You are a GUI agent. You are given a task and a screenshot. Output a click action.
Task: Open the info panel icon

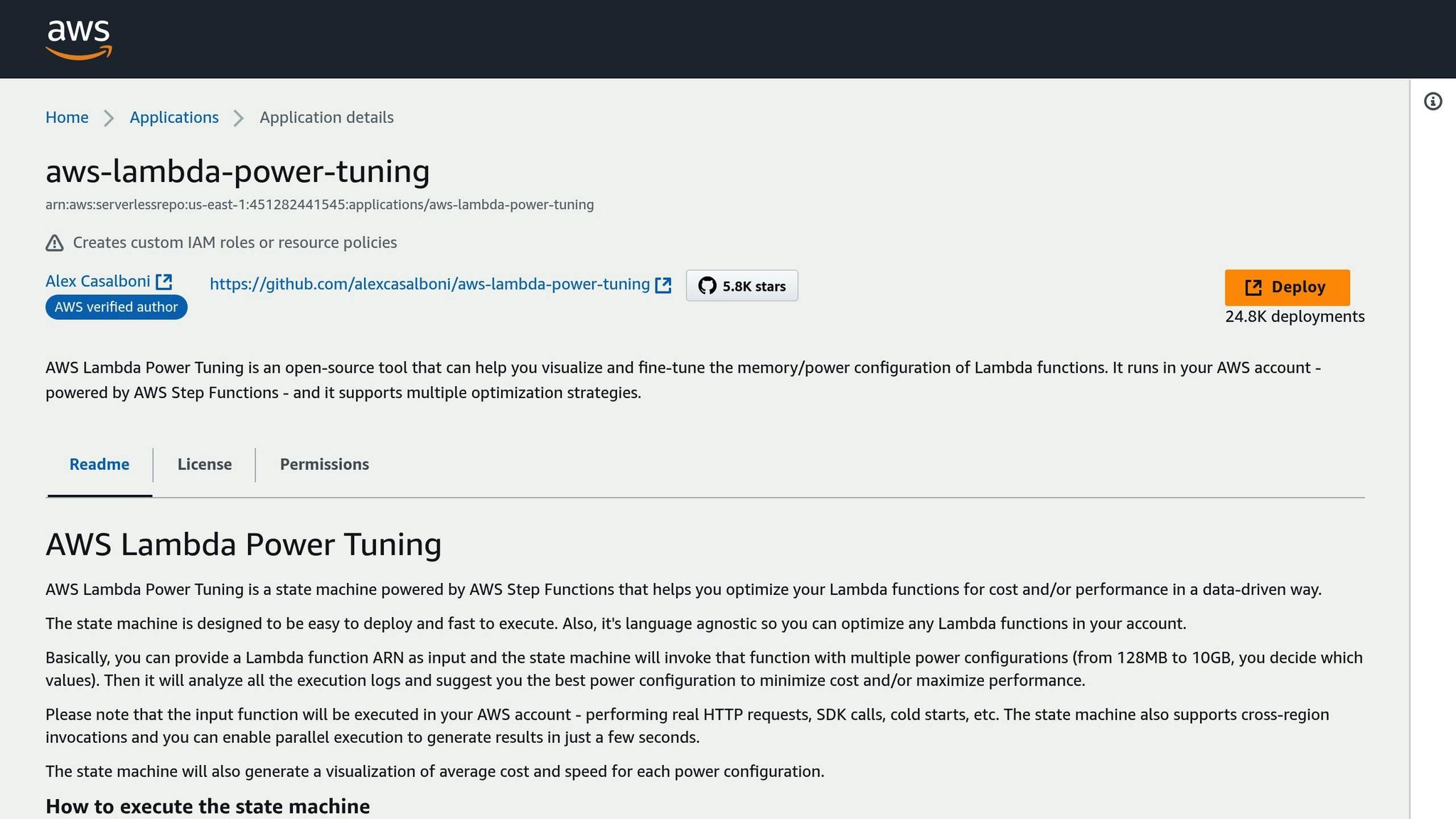click(1433, 102)
